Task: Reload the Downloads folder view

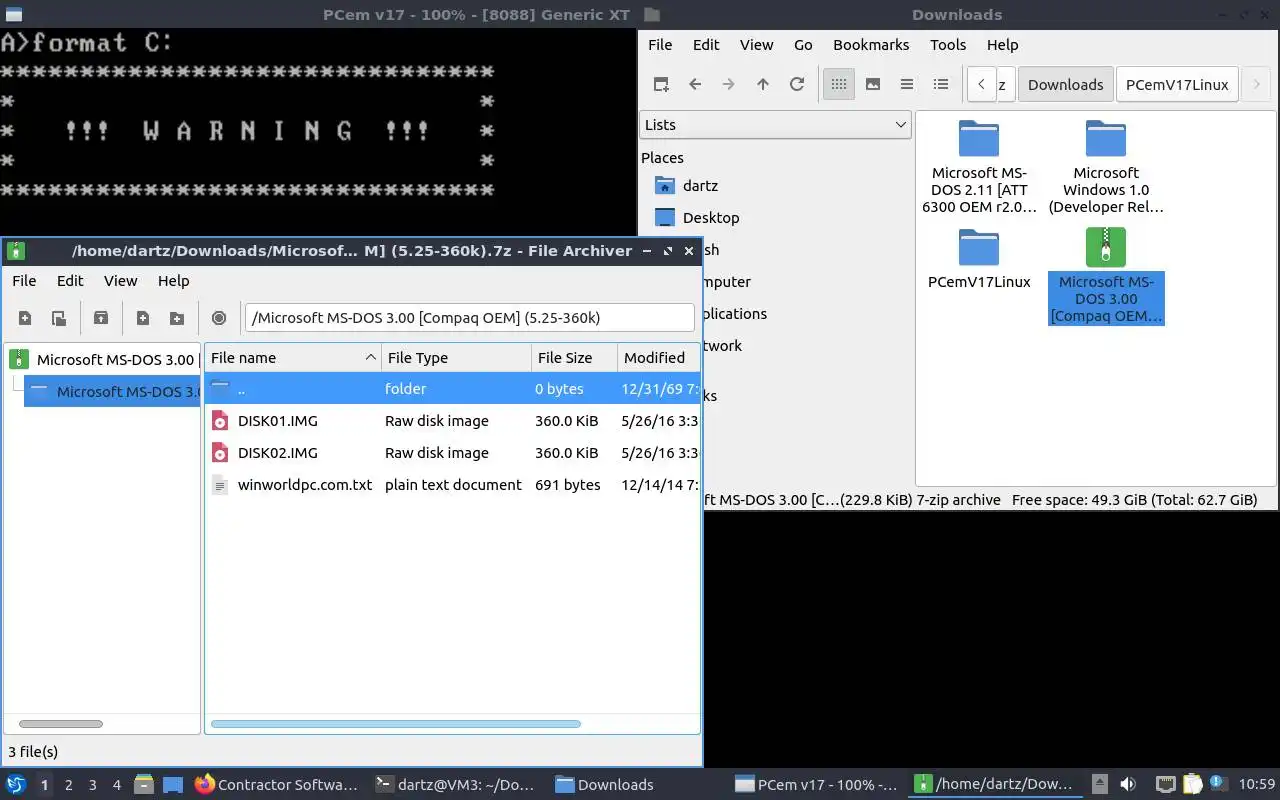Action: 797,84
